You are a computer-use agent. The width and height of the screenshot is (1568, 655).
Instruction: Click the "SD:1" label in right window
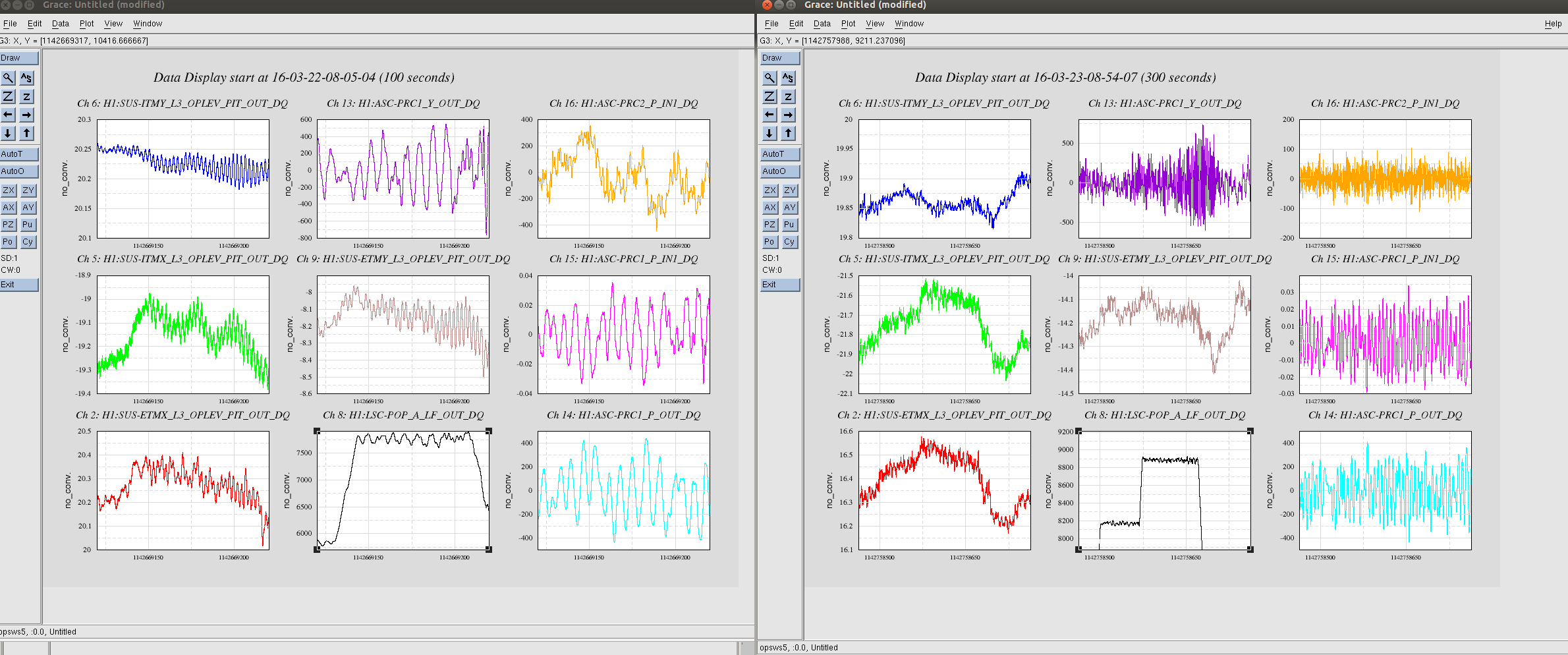tap(771, 258)
